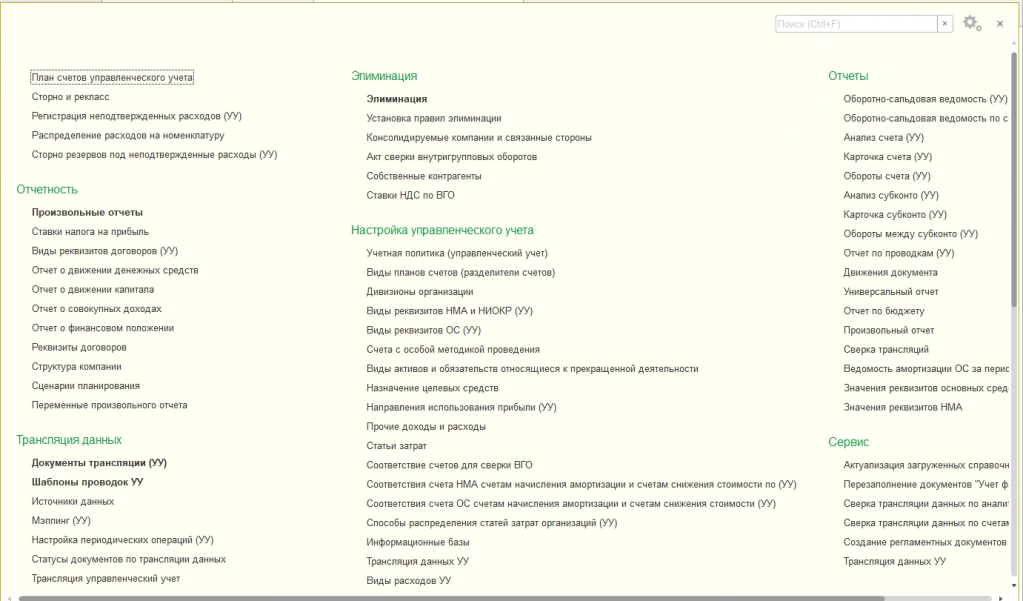Open Сторно резервов под неподтвержденные расходы (УУ)

click(154, 155)
